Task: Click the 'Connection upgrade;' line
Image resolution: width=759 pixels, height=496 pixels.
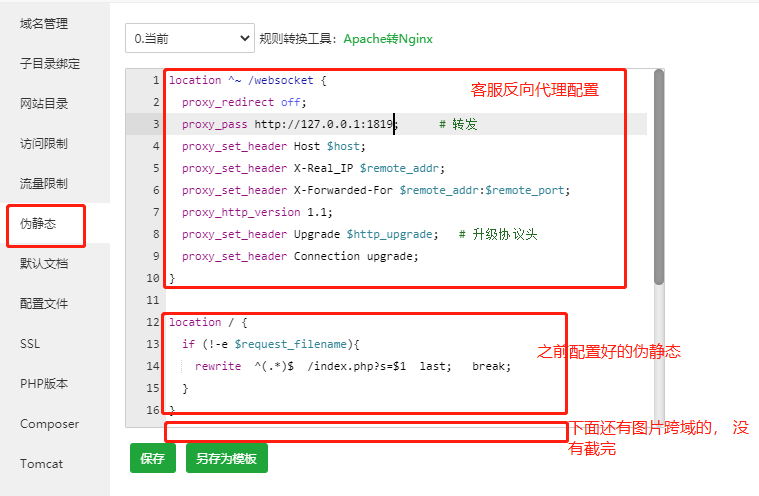Action: pos(300,256)
